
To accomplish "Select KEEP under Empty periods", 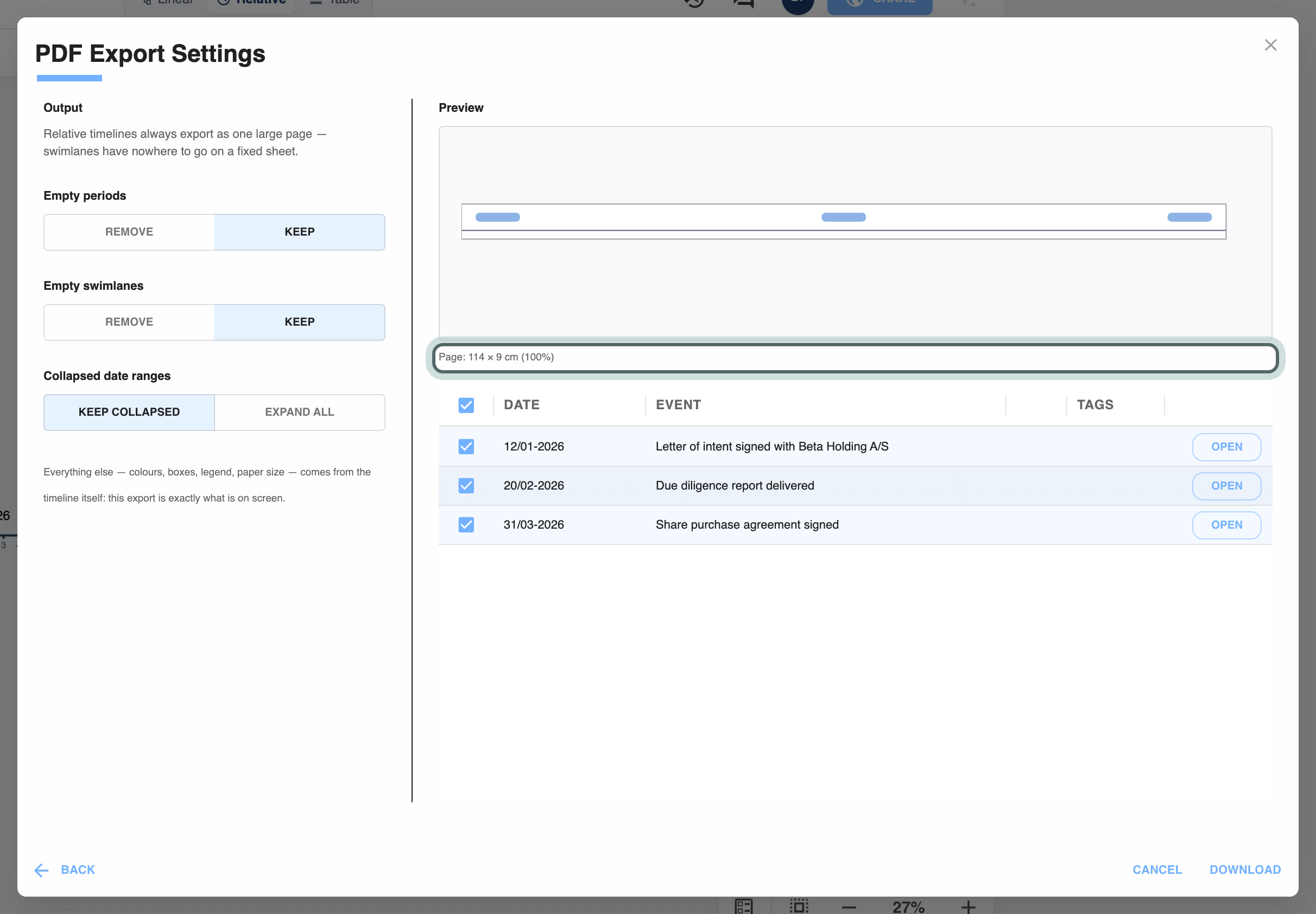I will click(300, 232).
